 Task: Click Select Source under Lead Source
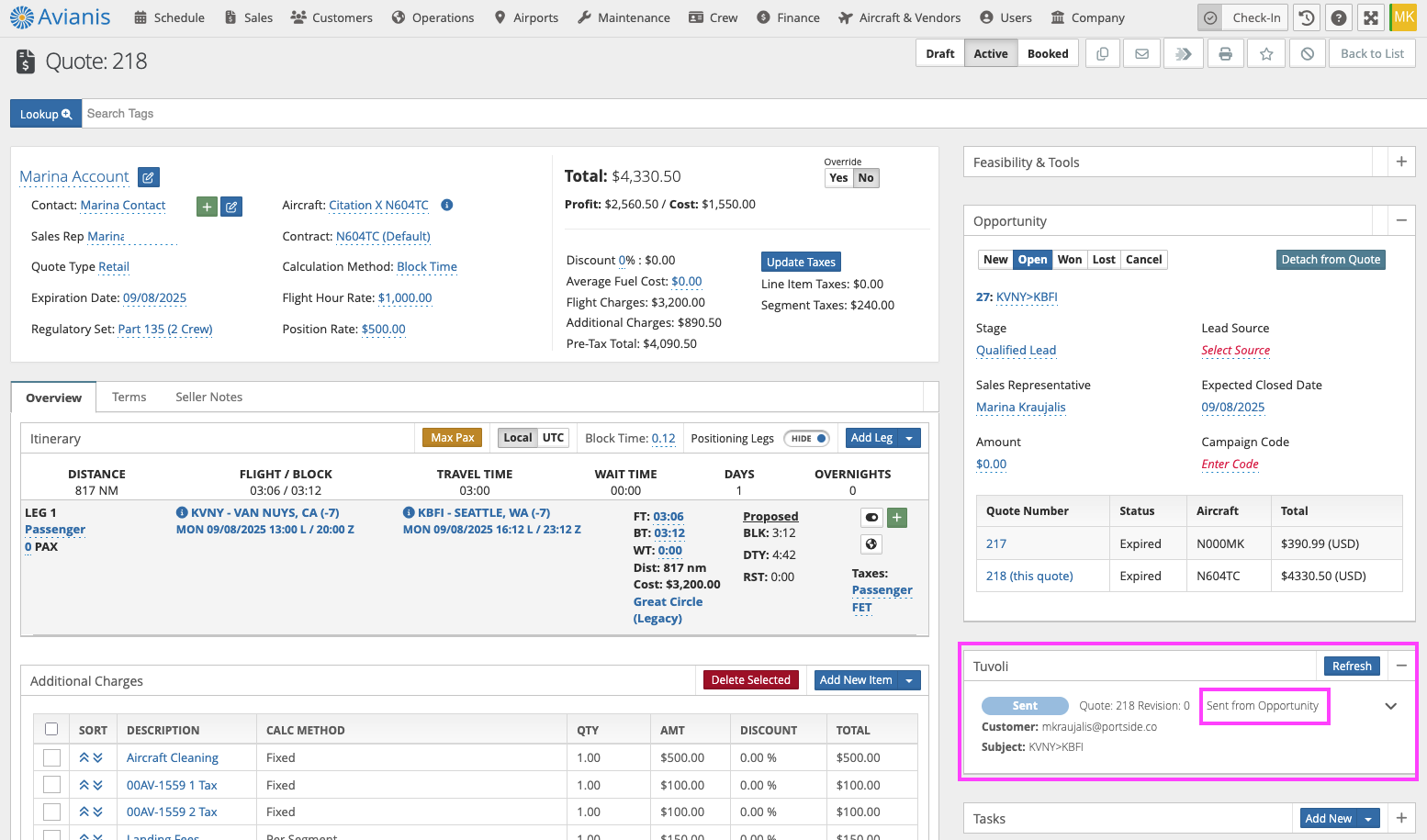(1235, 351)
